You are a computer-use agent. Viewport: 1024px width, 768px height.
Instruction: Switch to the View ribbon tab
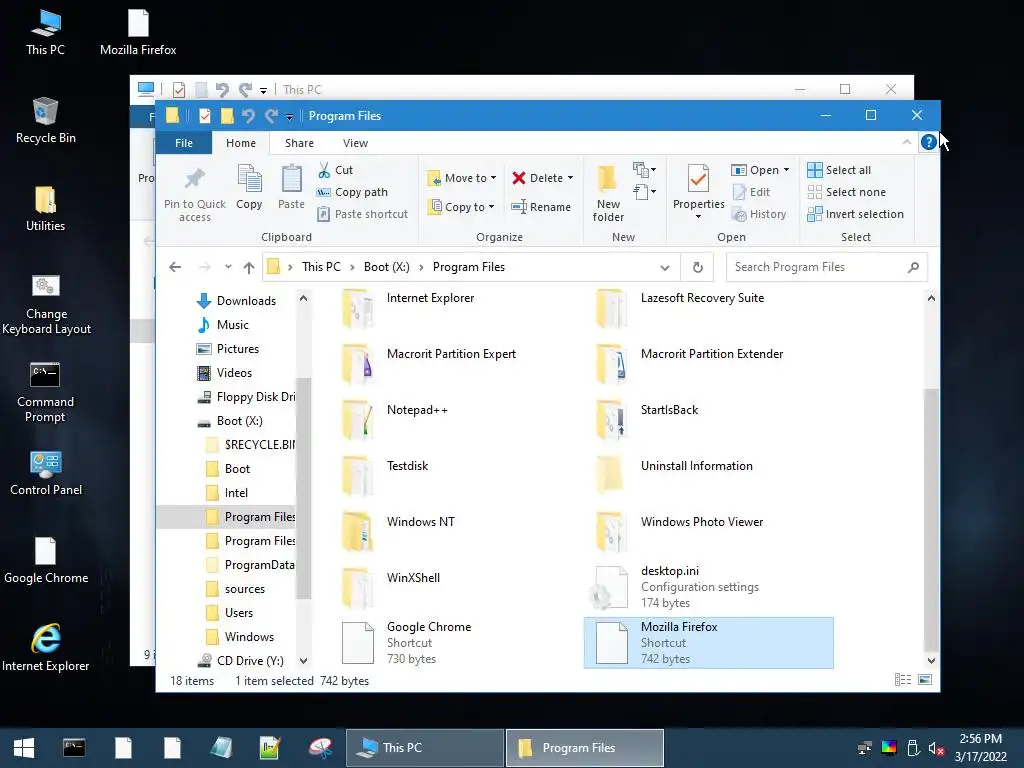pyautogui.click(x=355, y=142)
